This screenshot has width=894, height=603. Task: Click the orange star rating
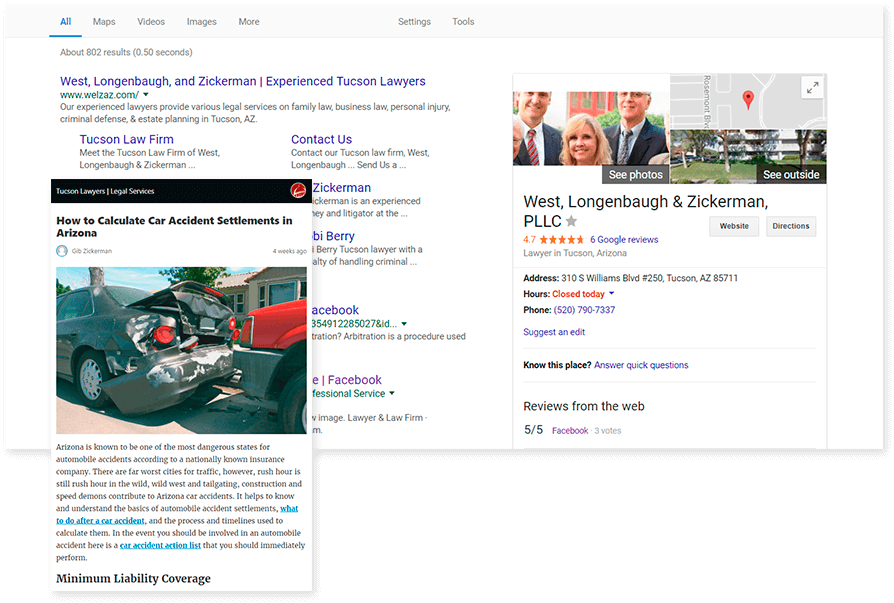pos(562,239)
